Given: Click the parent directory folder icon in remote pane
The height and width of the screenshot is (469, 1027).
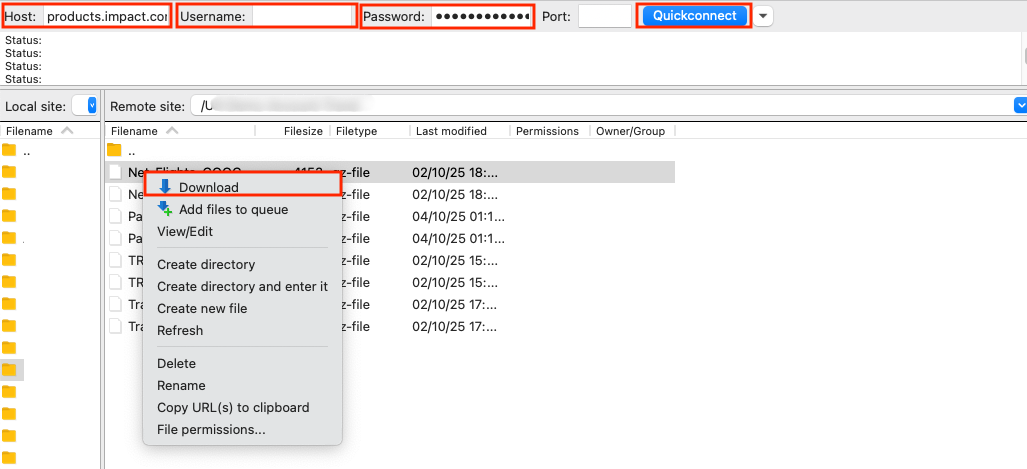Looking at the screenshot, I should (x=115, y=151).
